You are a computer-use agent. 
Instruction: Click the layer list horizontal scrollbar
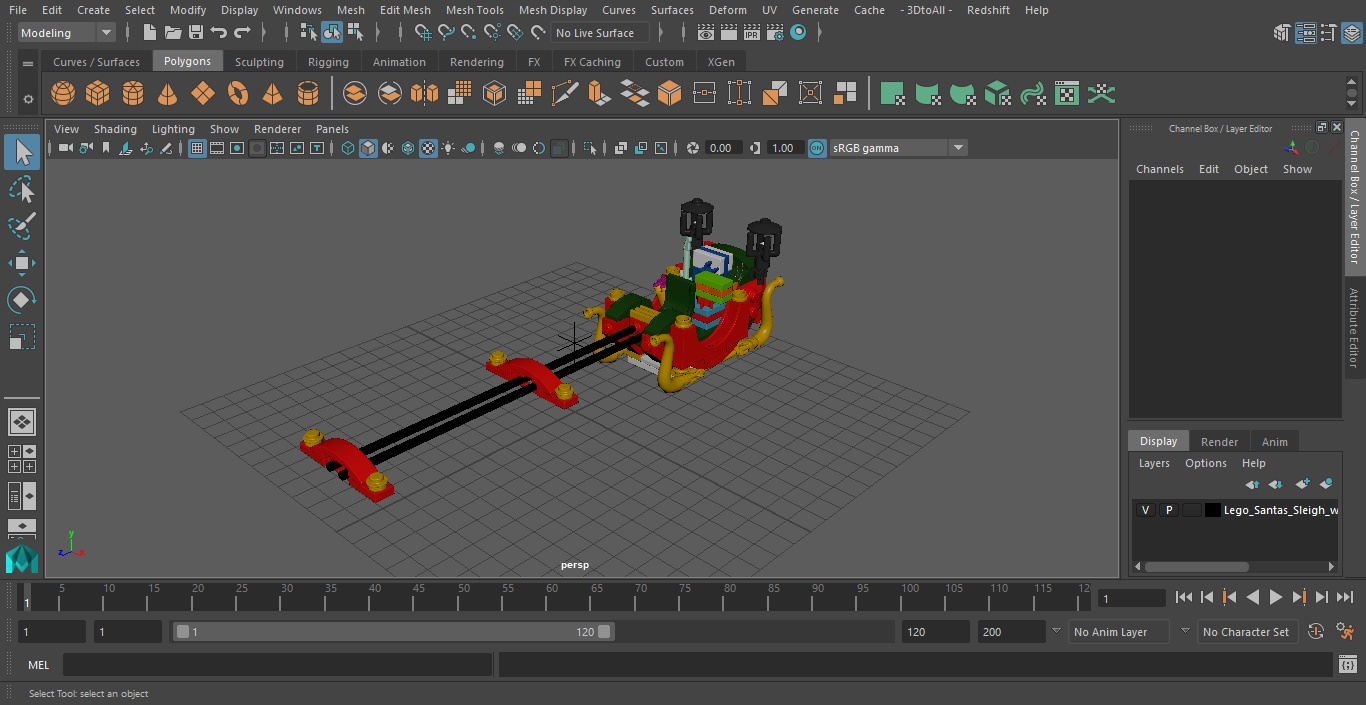1197,566
